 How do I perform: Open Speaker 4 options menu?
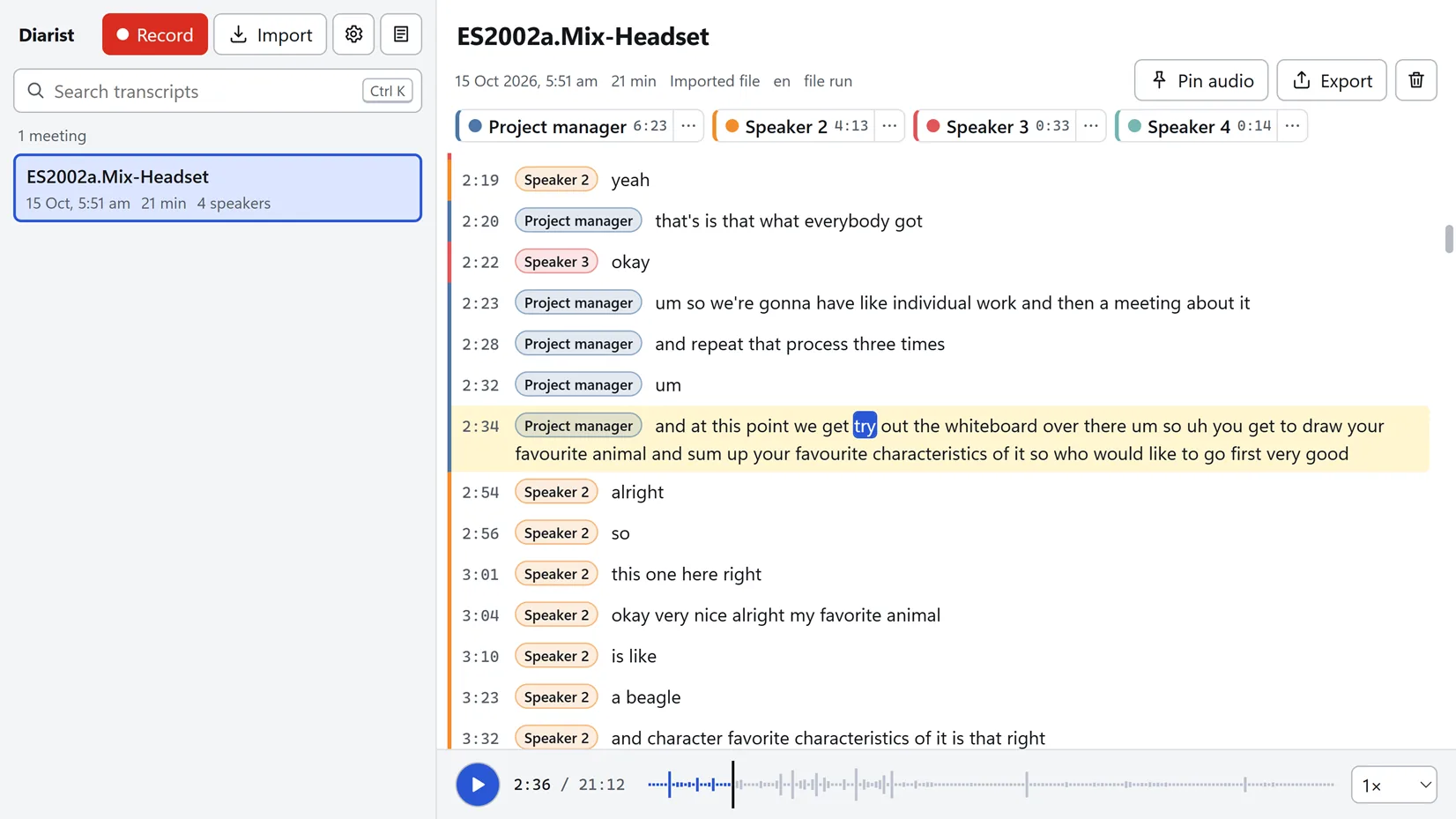click(1292, 126)
